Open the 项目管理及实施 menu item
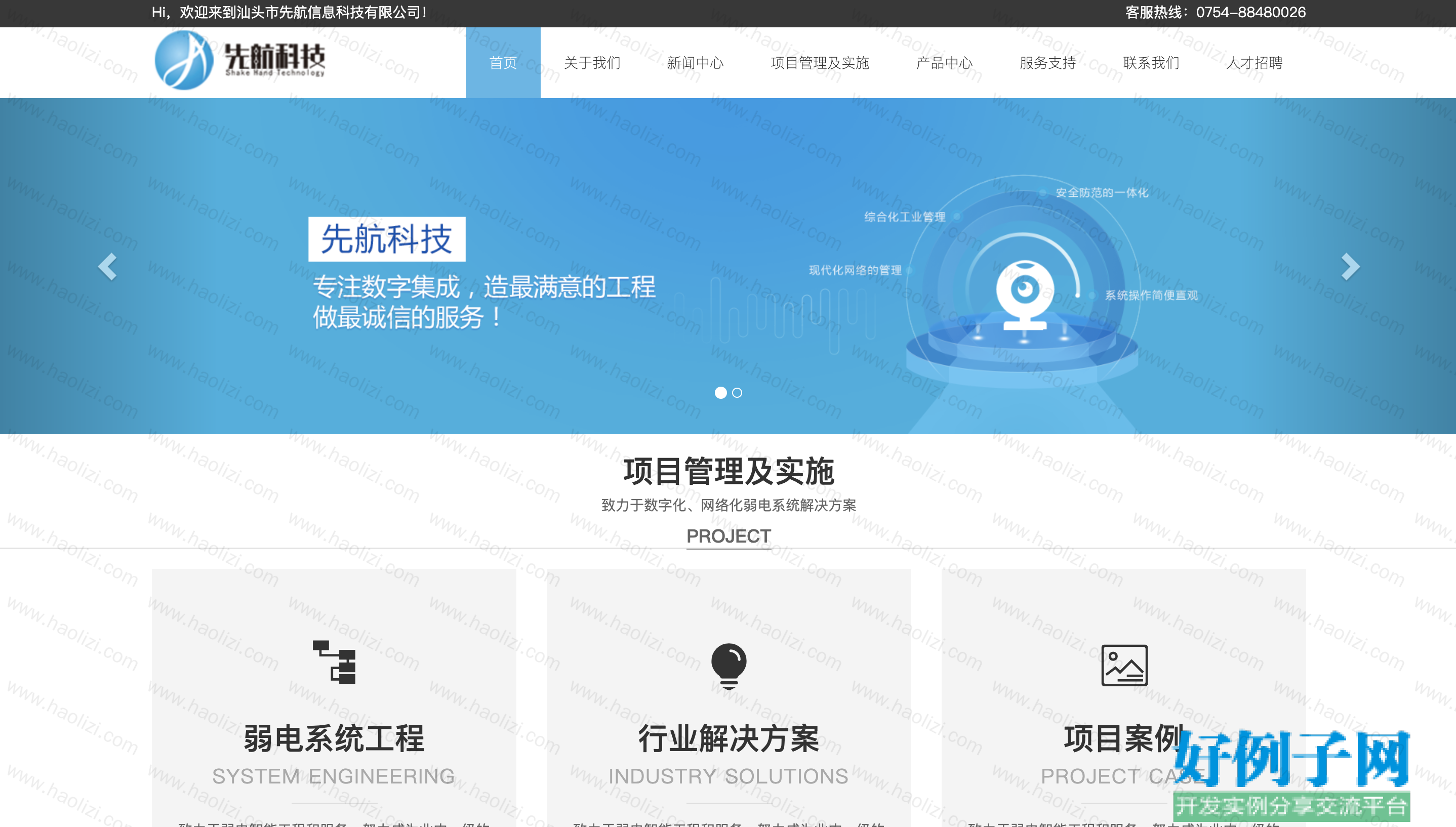Image resolution: width=1456 pixels, height=827 pixels. pos(820,62)
